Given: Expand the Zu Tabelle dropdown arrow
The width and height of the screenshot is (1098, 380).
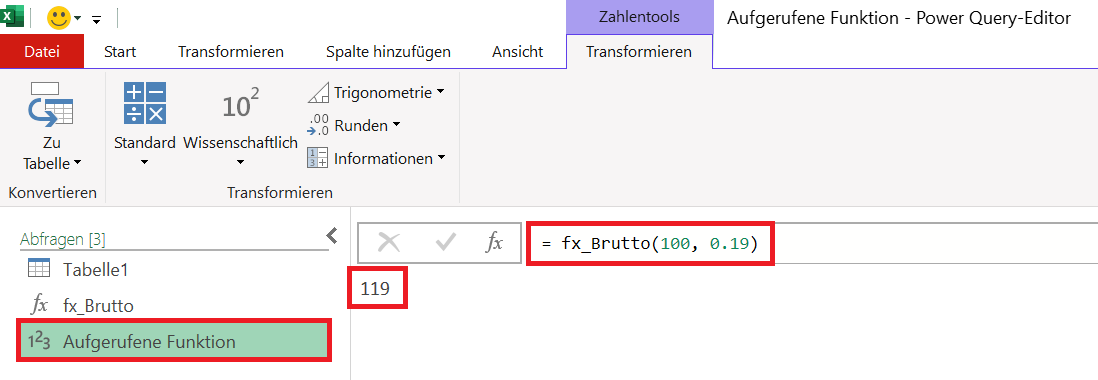Looking at the screenshot, I should 77,163.
